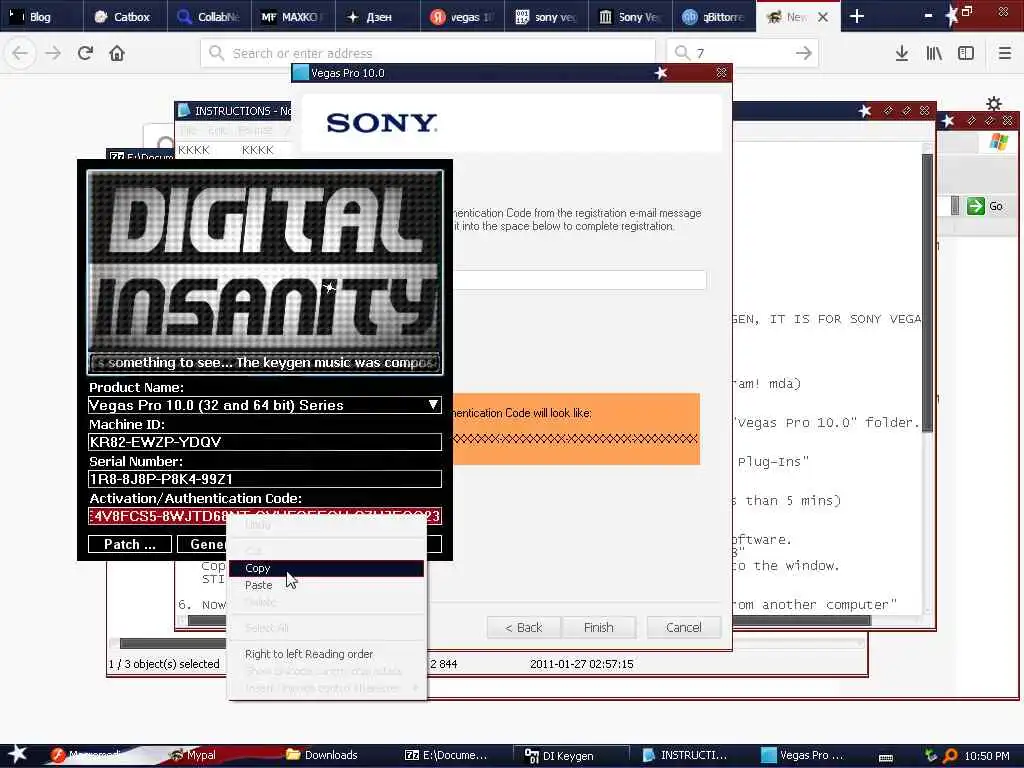This screenshot has height=768, width=1024.
Task: Open Downloads folder from the taskbar
Action: coord(323,755)
